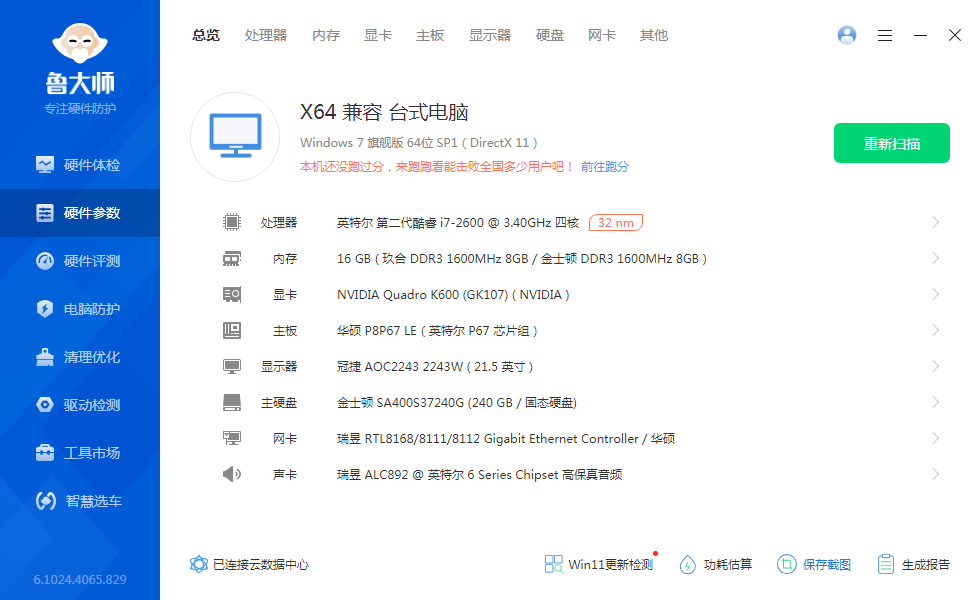This screenshot has height=600, width=980.
Task: Click NVIDIA Quadro K600 text
Action: pyautogui.click(x=453, y=294)
